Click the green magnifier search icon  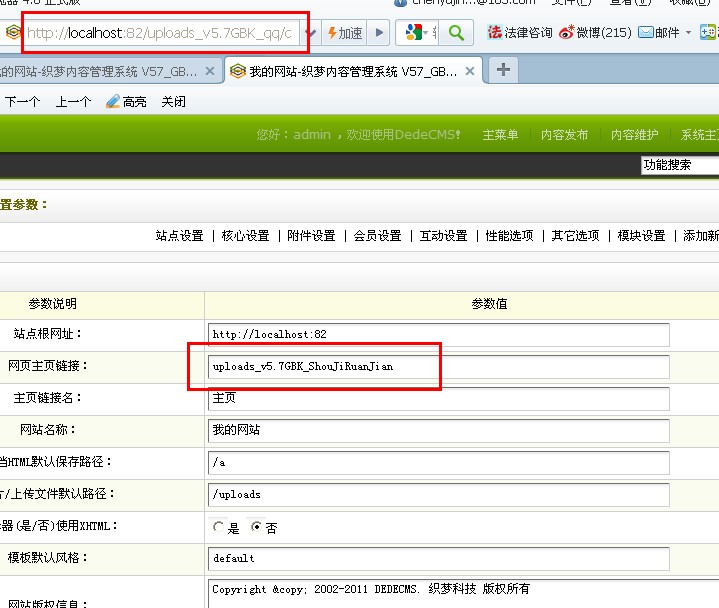(456, 33)
